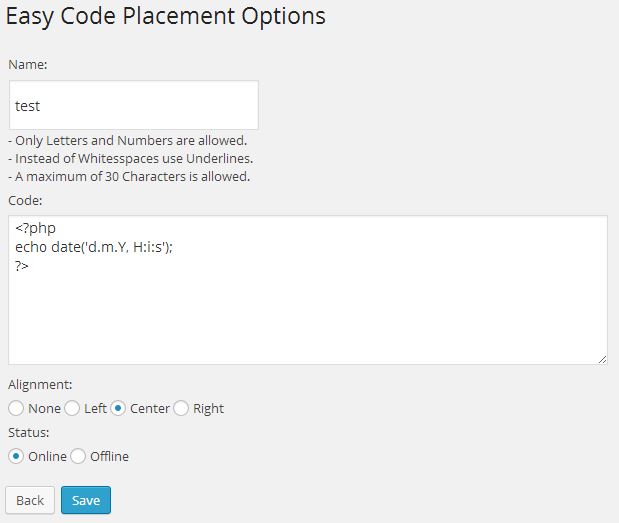
Task: Set alignment to Right
Action: tap(181, 408)
